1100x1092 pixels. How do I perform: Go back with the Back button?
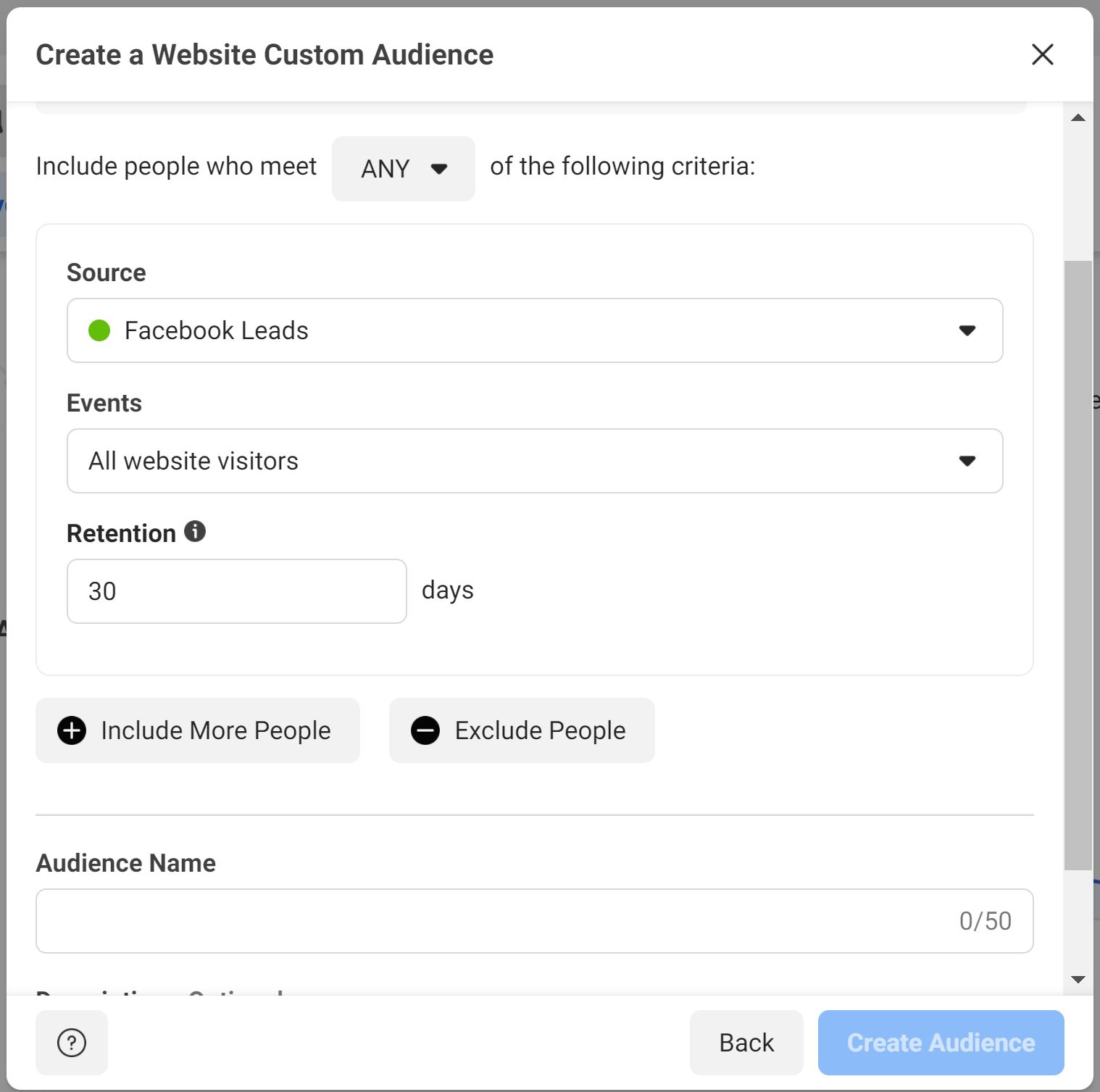(746, 1043)
